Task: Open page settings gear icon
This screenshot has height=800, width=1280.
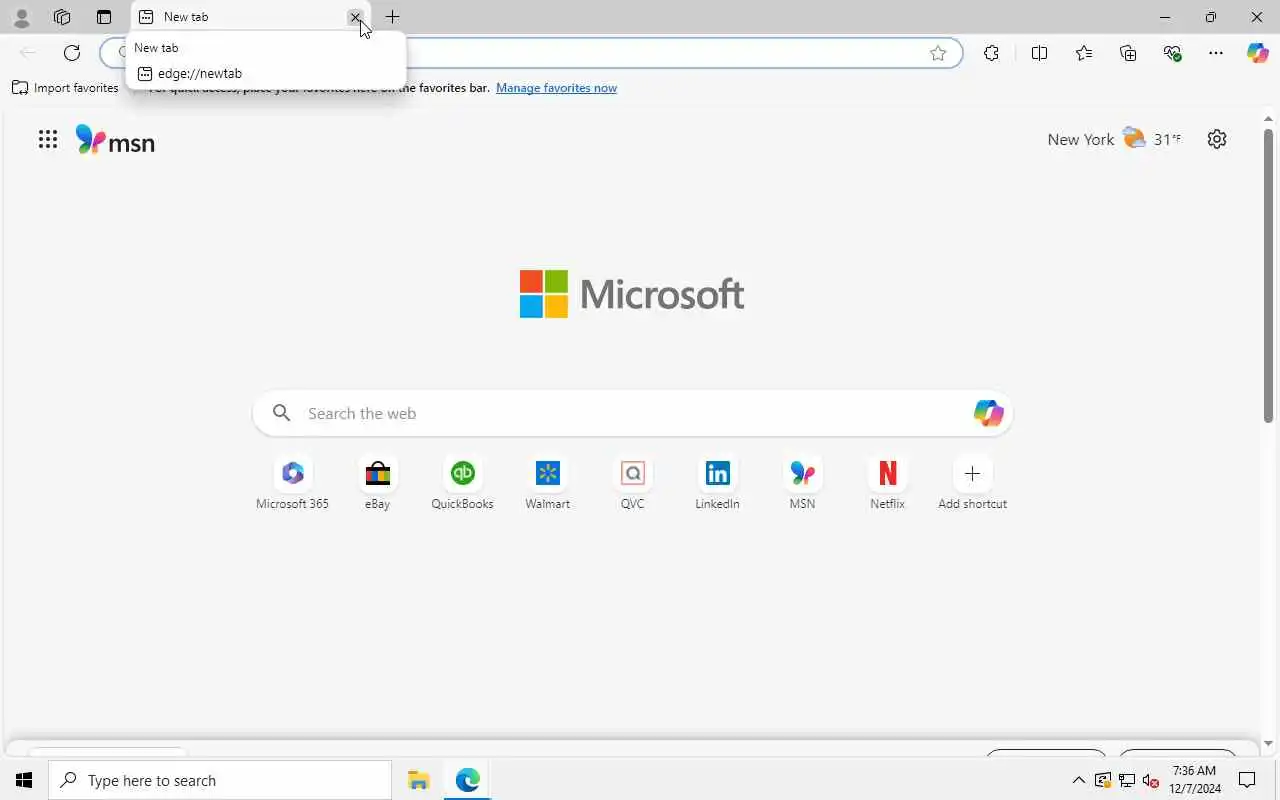Action: pyautogui.click(x=1217, y=139)
